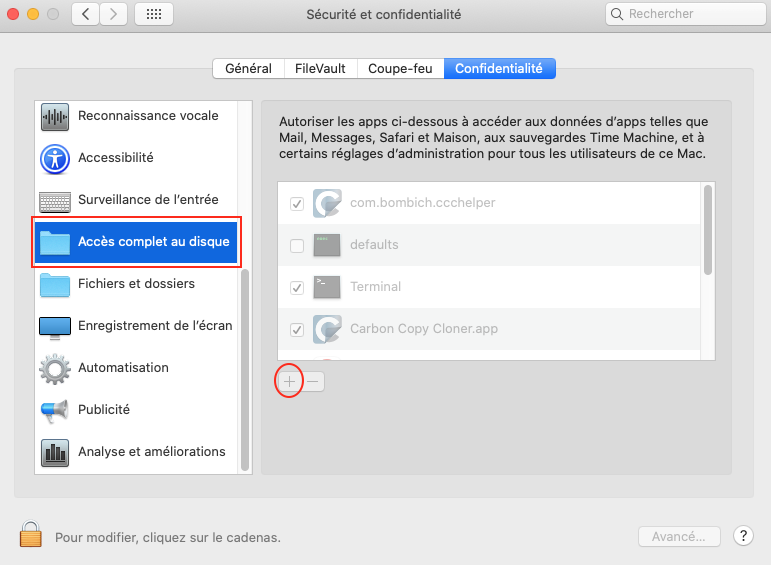Select Accès complet au disque label
This screenshot has height=565, width=771.
[x=153, y=241]
